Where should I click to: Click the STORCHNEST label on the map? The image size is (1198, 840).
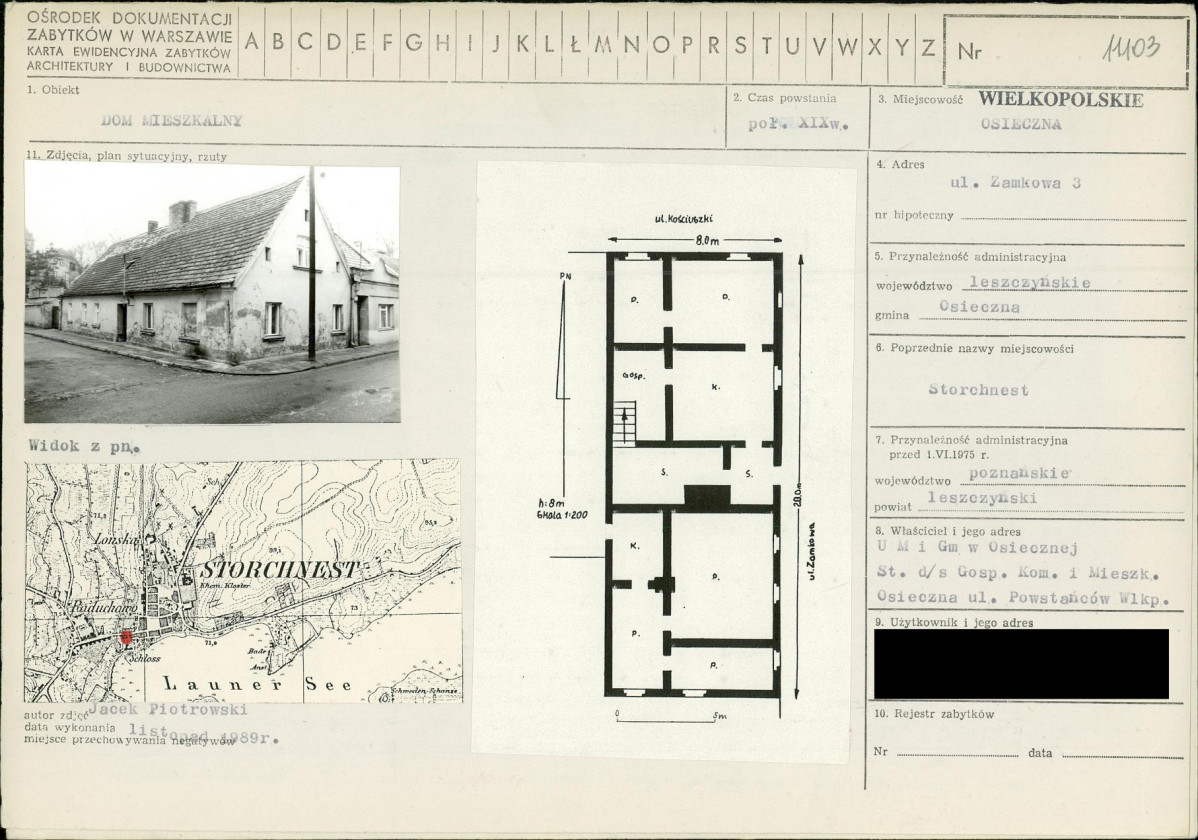279,570
